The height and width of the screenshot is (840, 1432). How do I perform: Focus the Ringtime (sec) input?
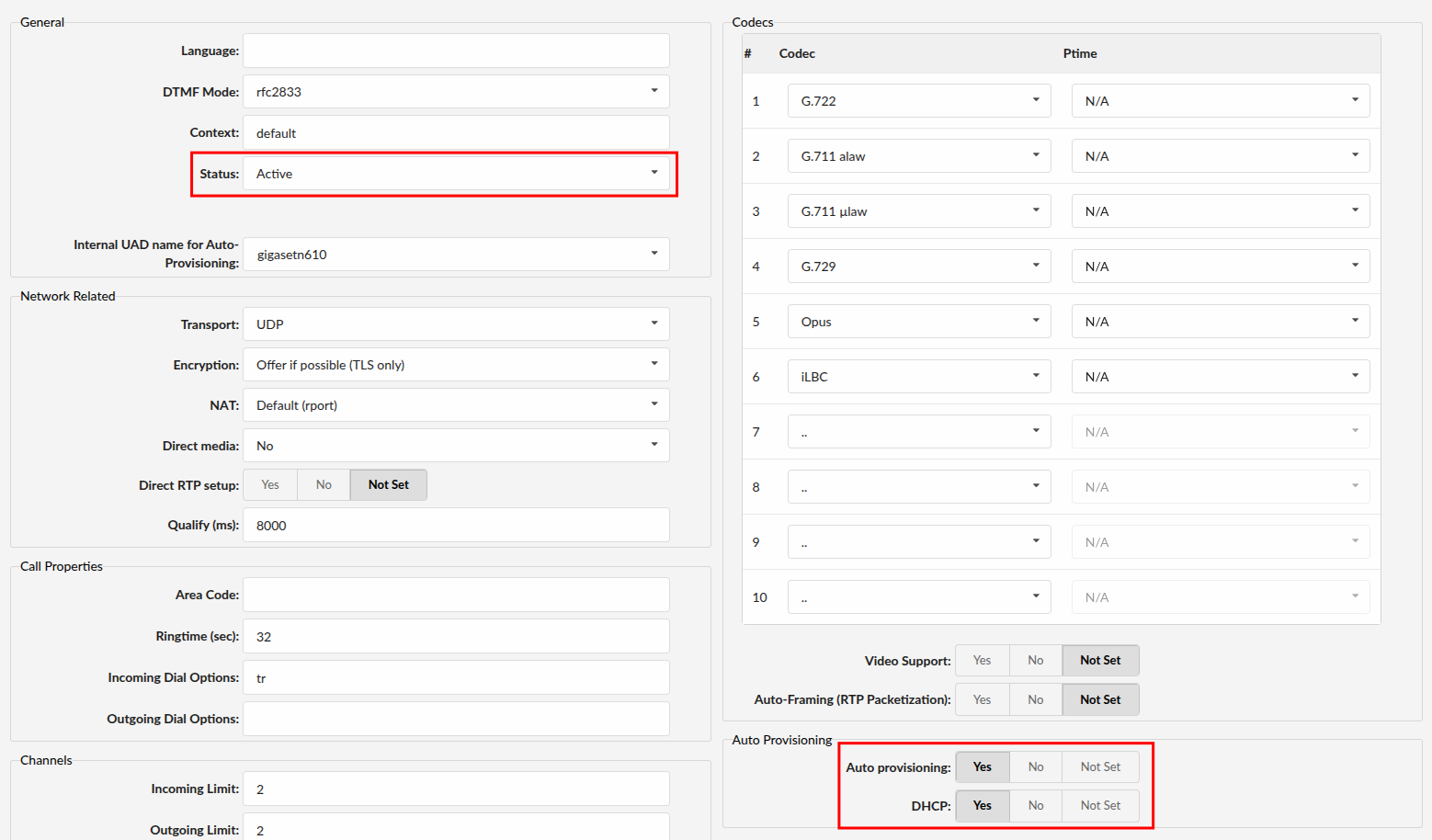pos(456,637)
